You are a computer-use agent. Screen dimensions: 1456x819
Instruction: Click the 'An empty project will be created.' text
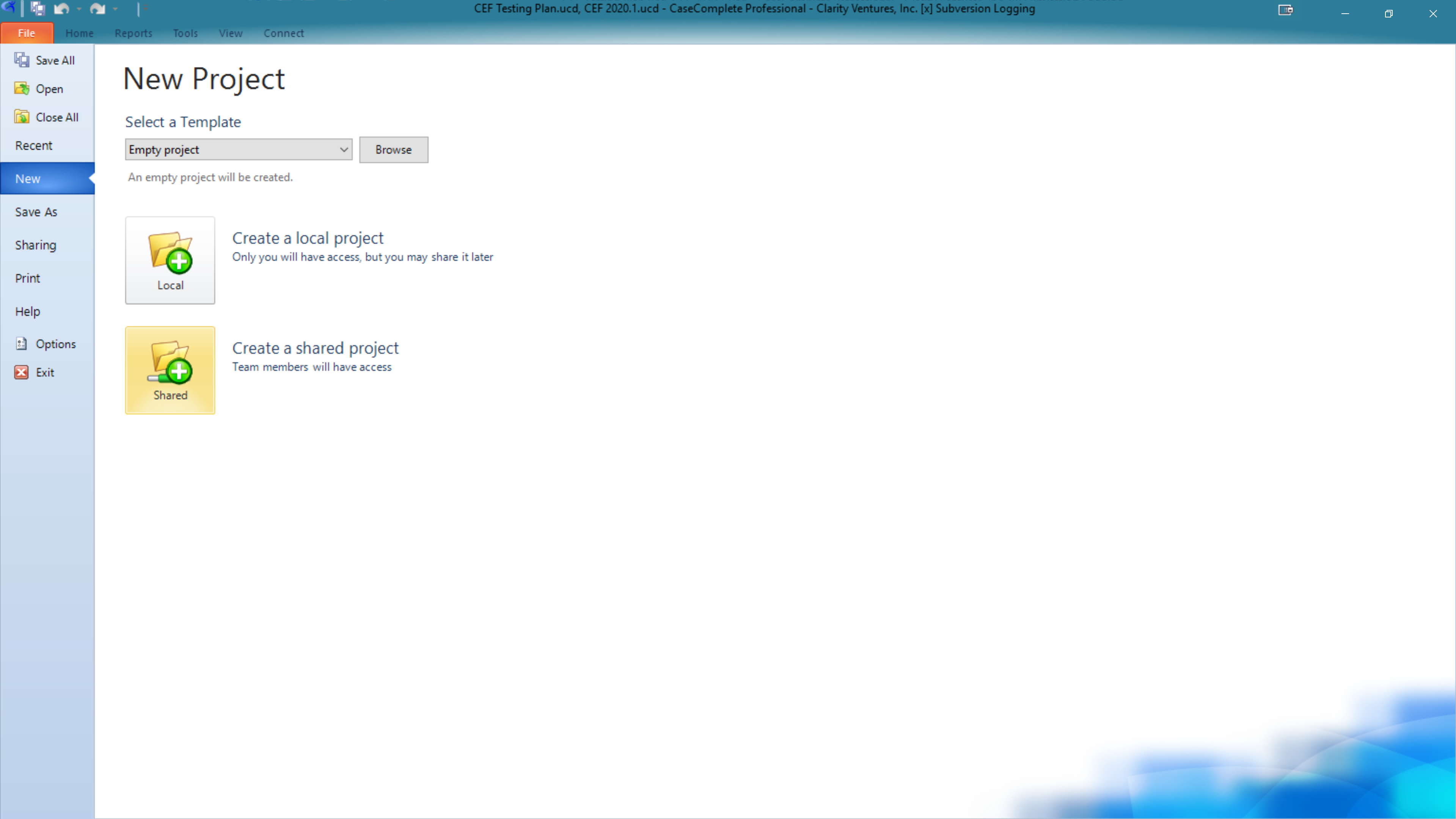click(x=210, y=178)
